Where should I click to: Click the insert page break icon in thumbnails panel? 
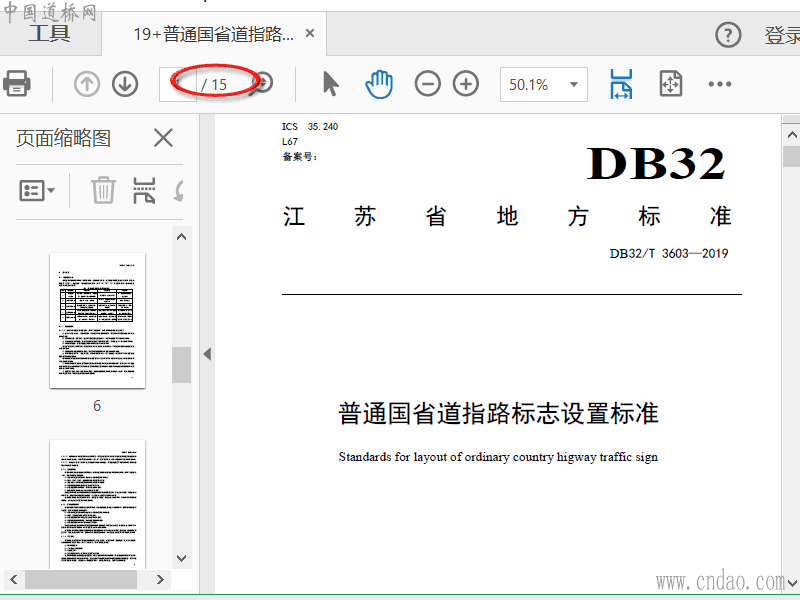pos(144,190)
